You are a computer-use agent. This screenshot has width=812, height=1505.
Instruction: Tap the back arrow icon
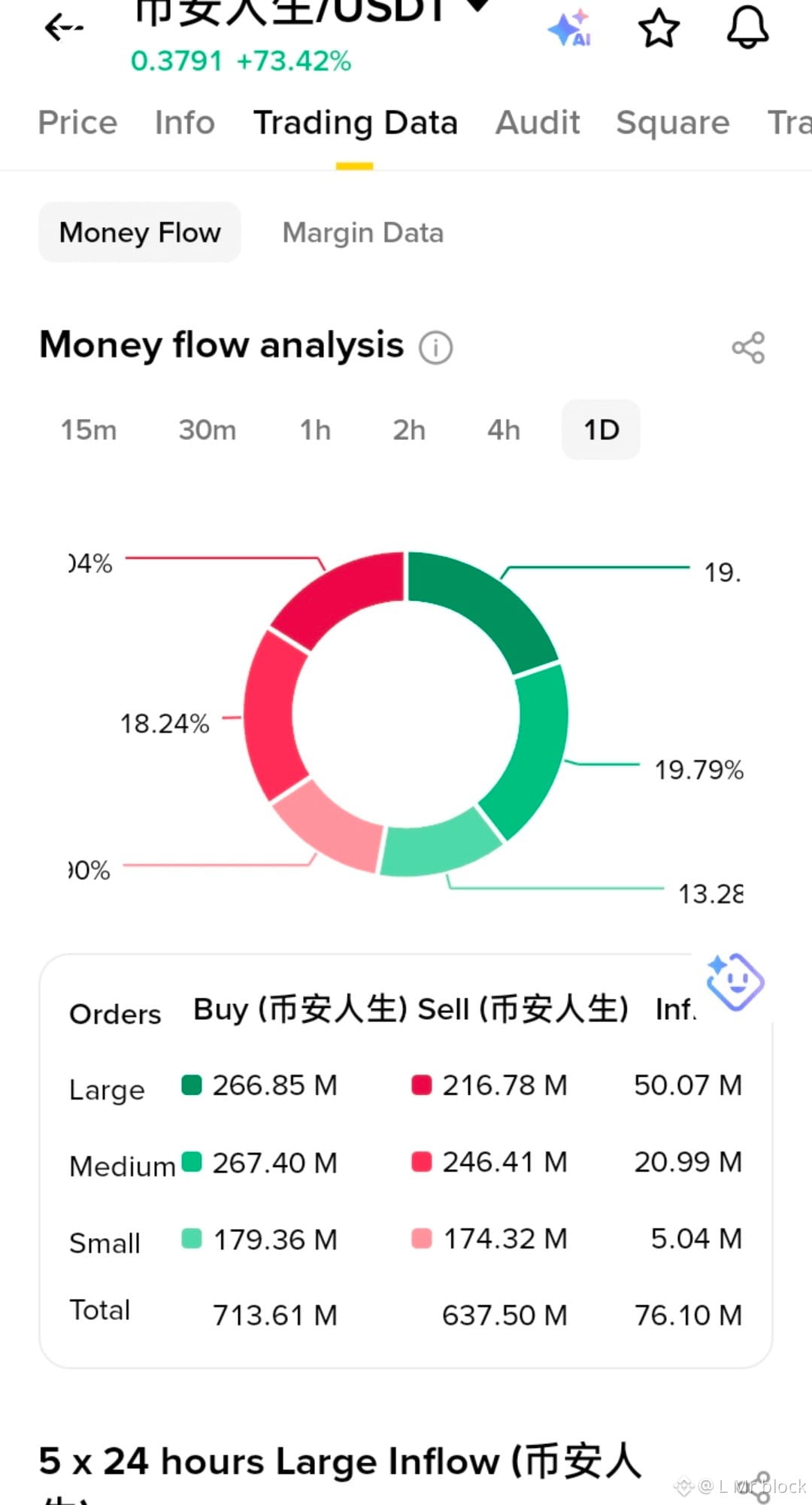pyautogui.click(x=64, y=29)
